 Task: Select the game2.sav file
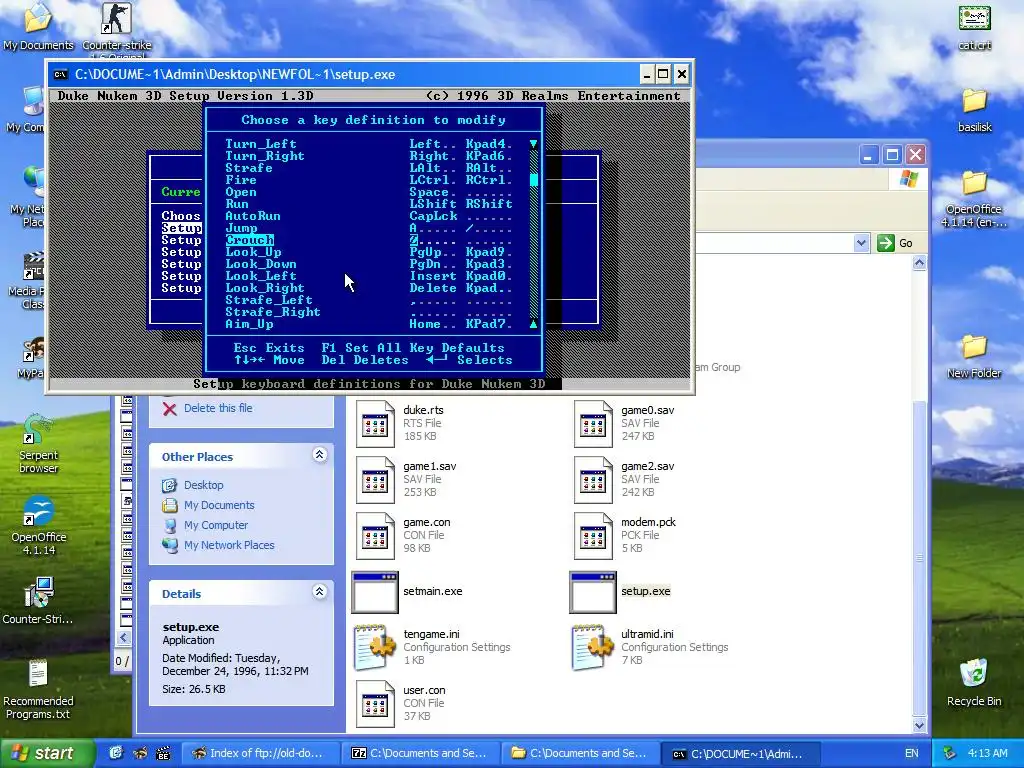pos(593,479)
